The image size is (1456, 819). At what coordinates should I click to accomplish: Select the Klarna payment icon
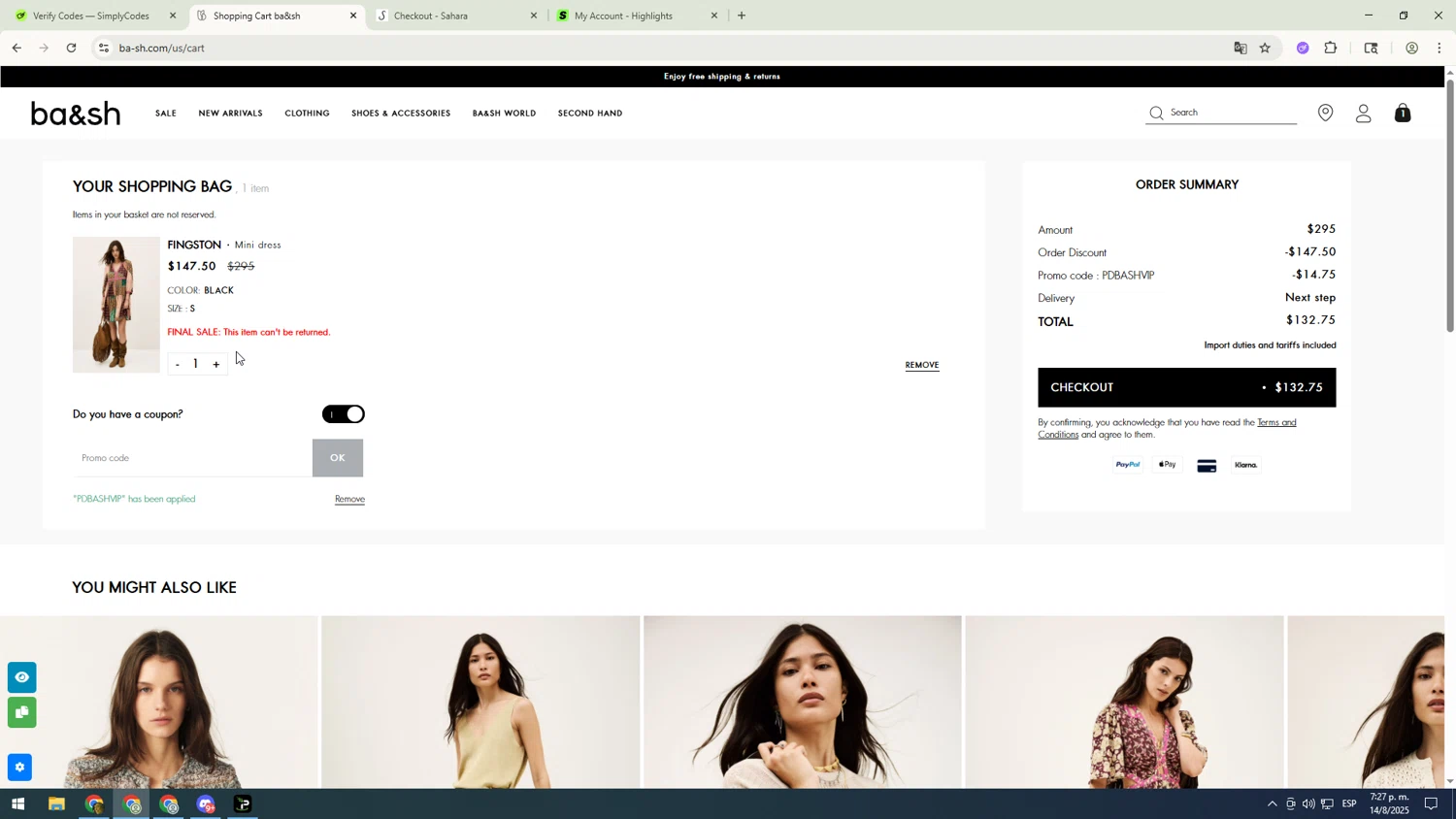pyautogui.click(x=1246, y=465)
